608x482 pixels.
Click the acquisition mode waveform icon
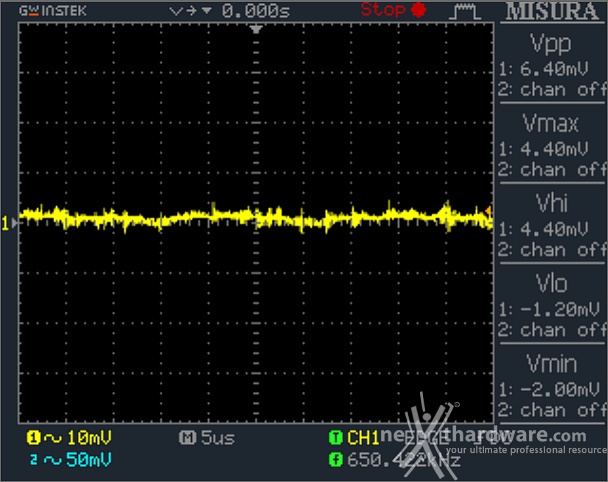click(465, 12)
